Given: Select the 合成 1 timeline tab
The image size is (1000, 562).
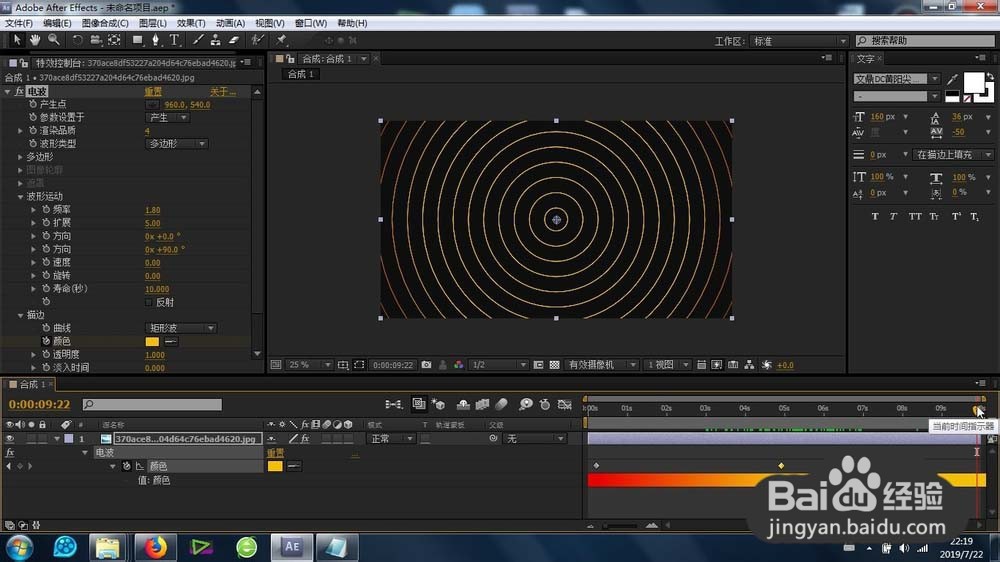Looking at the screenshot, I should click(32, 384).
